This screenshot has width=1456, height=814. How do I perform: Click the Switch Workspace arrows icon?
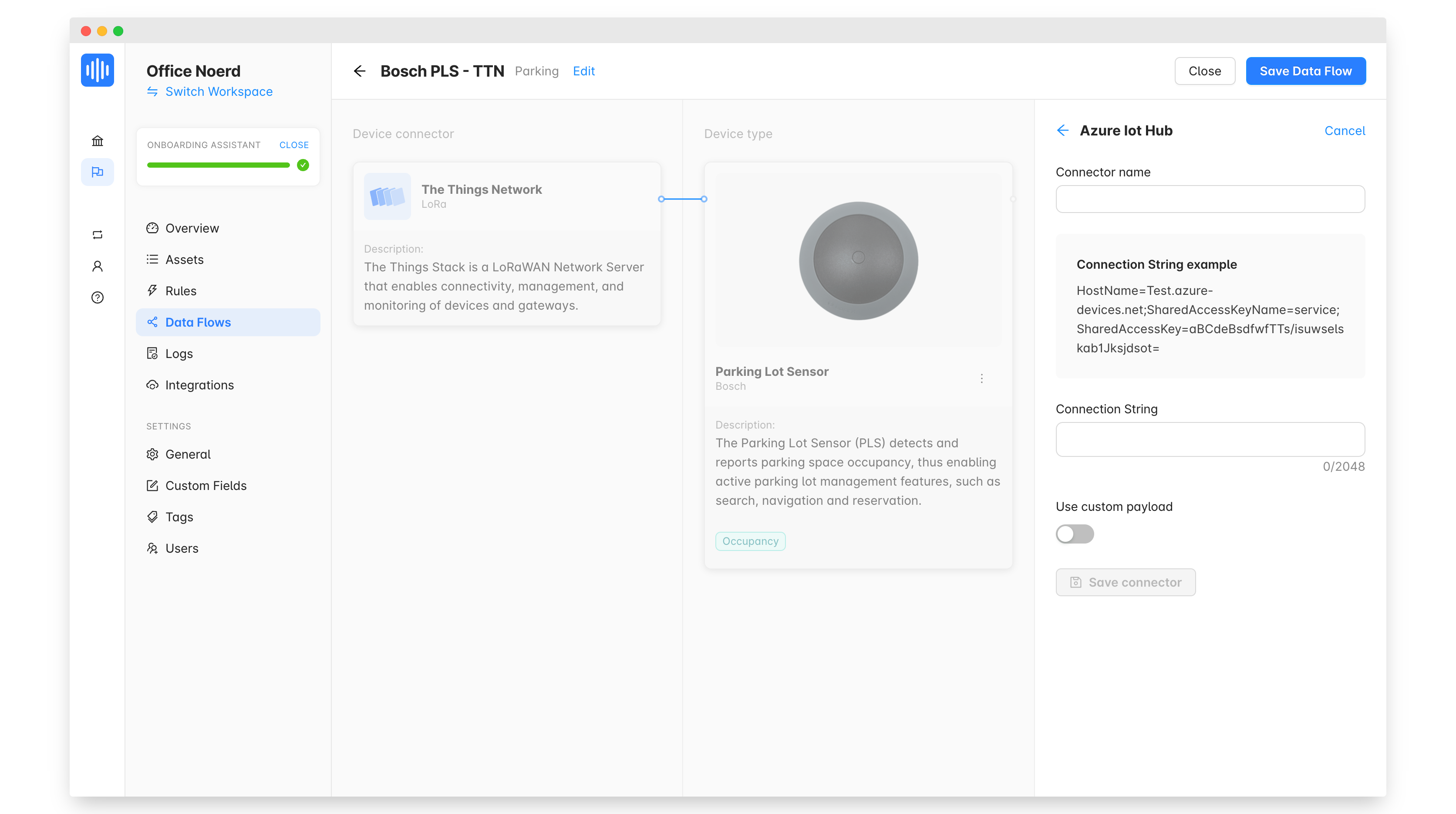(x=152, y=91)
